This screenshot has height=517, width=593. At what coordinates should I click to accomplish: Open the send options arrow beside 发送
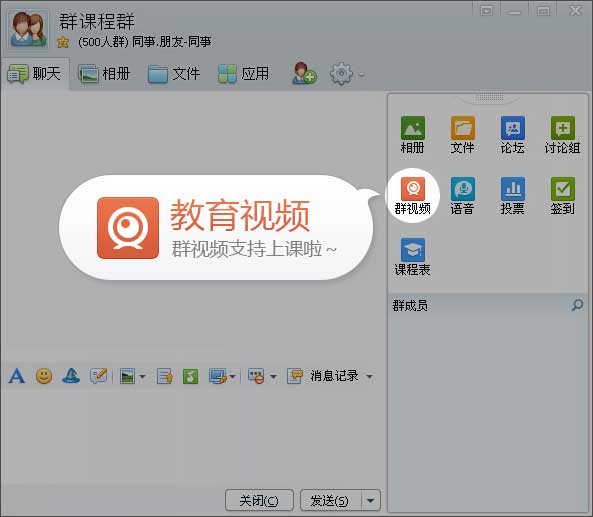pos(371,500)
